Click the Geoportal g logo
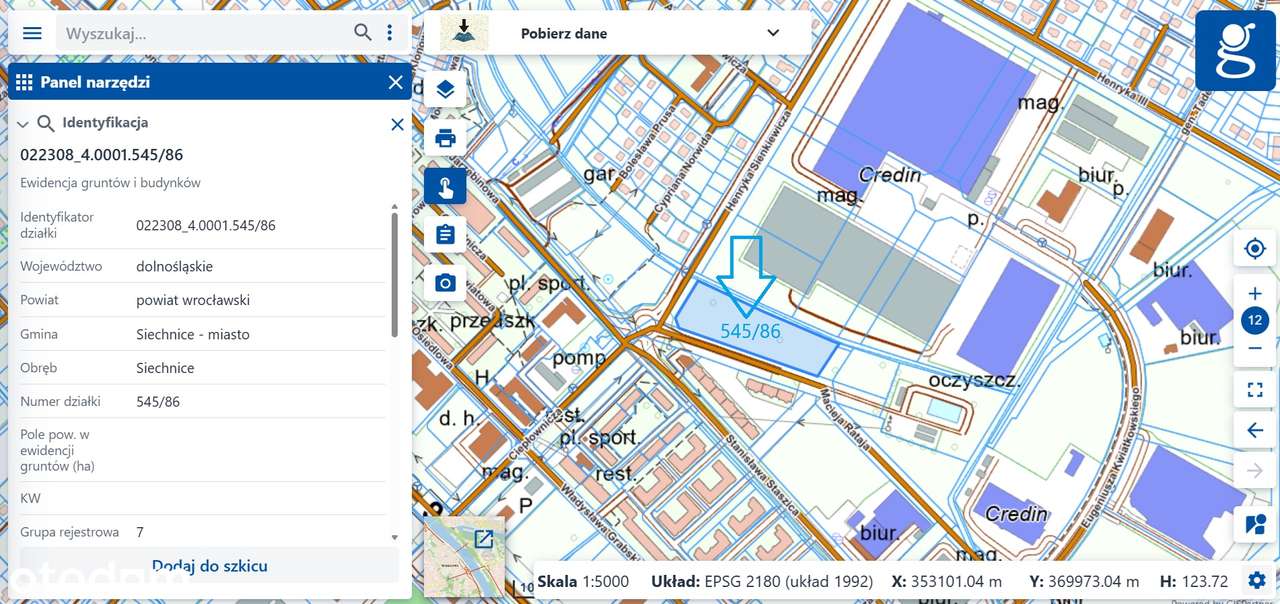 (x=1234, y=50)
